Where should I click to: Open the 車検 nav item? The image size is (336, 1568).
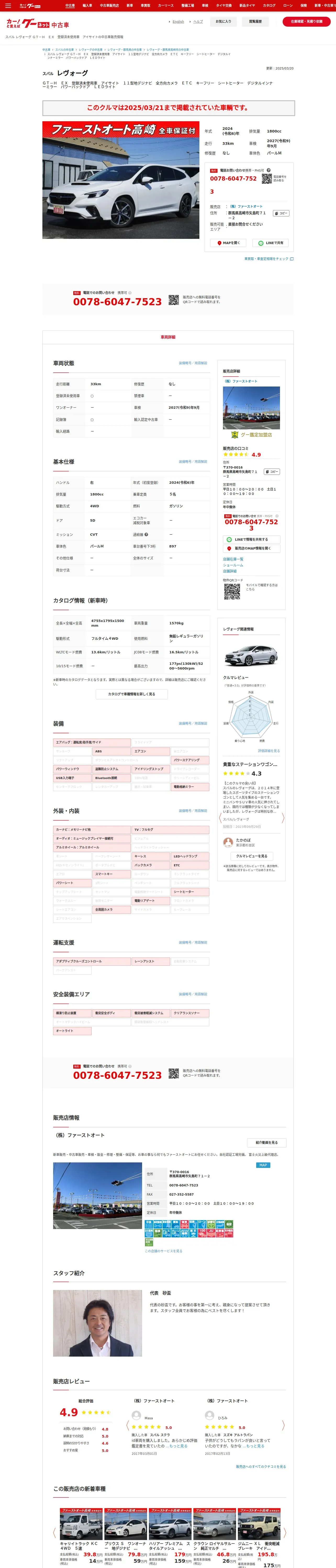coord(205,5)
